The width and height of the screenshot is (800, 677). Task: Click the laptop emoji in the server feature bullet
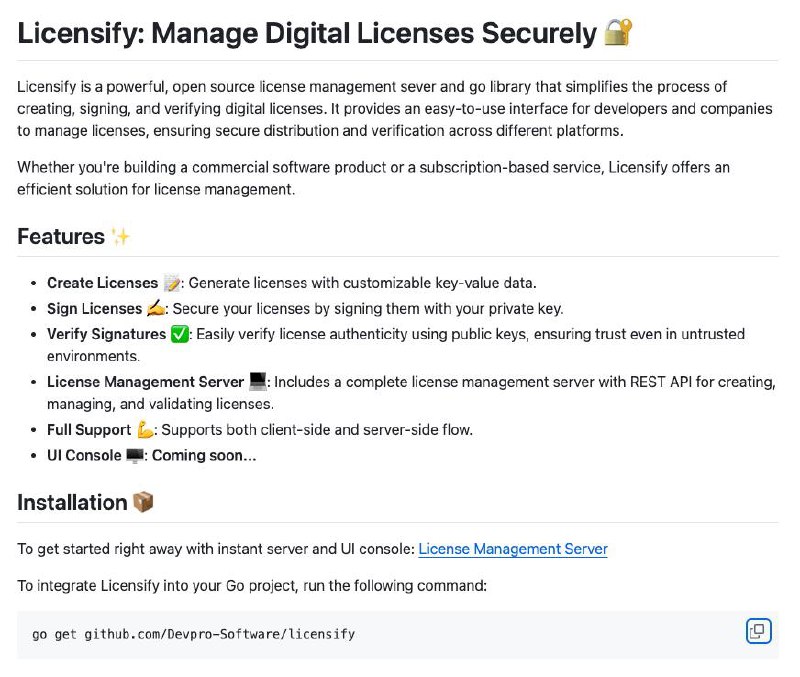tap(258, 382)
